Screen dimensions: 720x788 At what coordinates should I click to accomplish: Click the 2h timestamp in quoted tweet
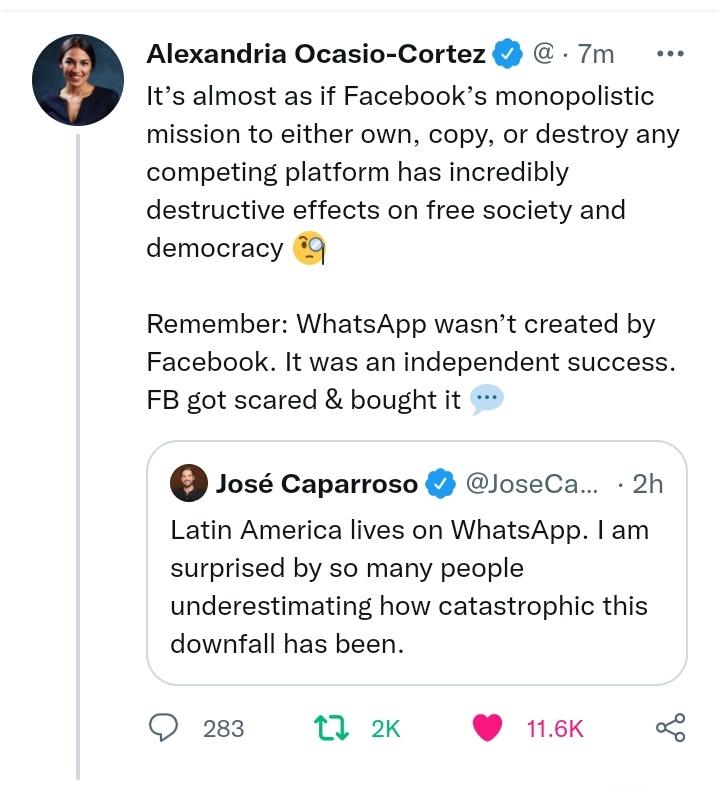[x=647, y=485]
